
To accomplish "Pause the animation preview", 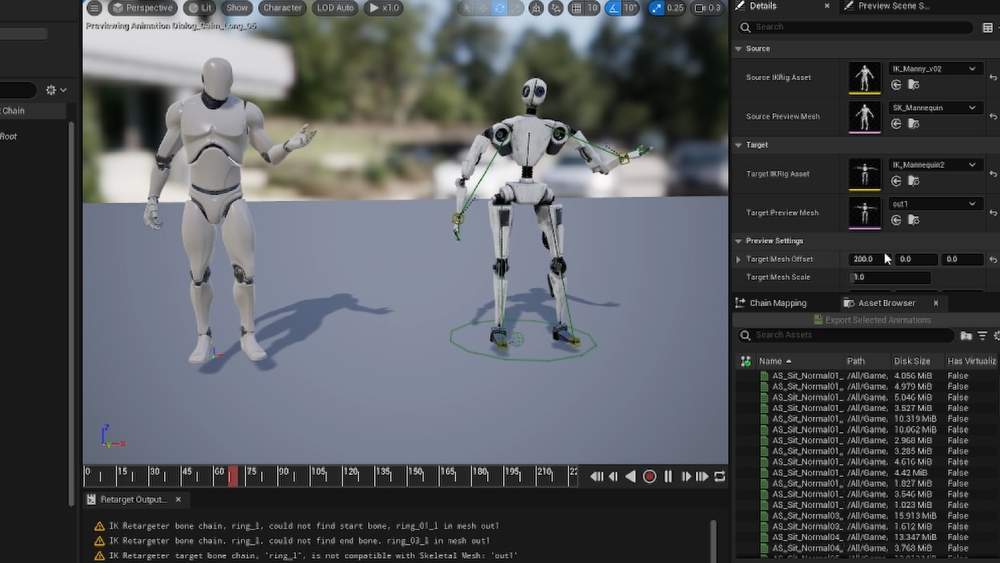I will tap(668, 477).
